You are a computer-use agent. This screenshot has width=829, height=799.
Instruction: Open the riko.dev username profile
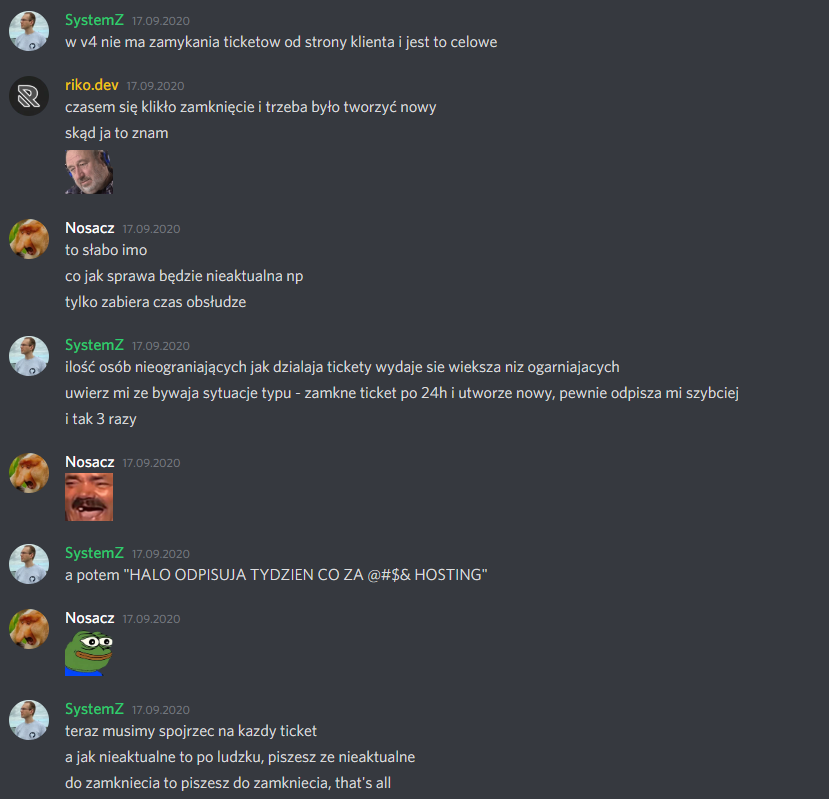coord(91,85)
